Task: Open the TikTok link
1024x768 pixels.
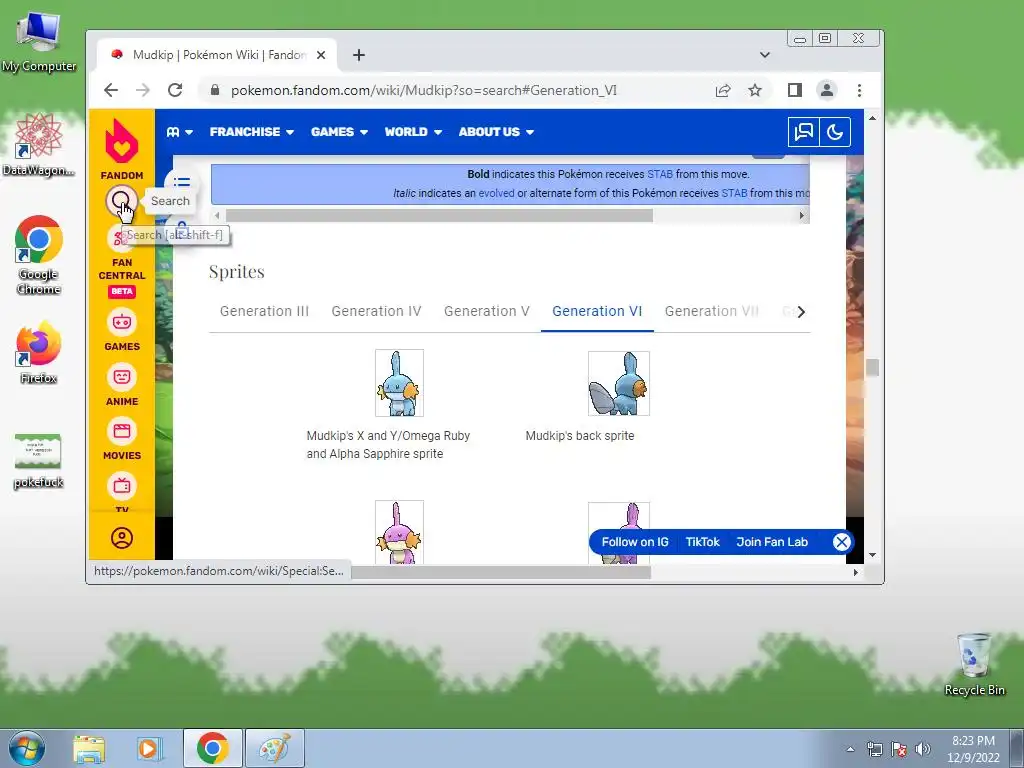Action: [x=703, y=542]
